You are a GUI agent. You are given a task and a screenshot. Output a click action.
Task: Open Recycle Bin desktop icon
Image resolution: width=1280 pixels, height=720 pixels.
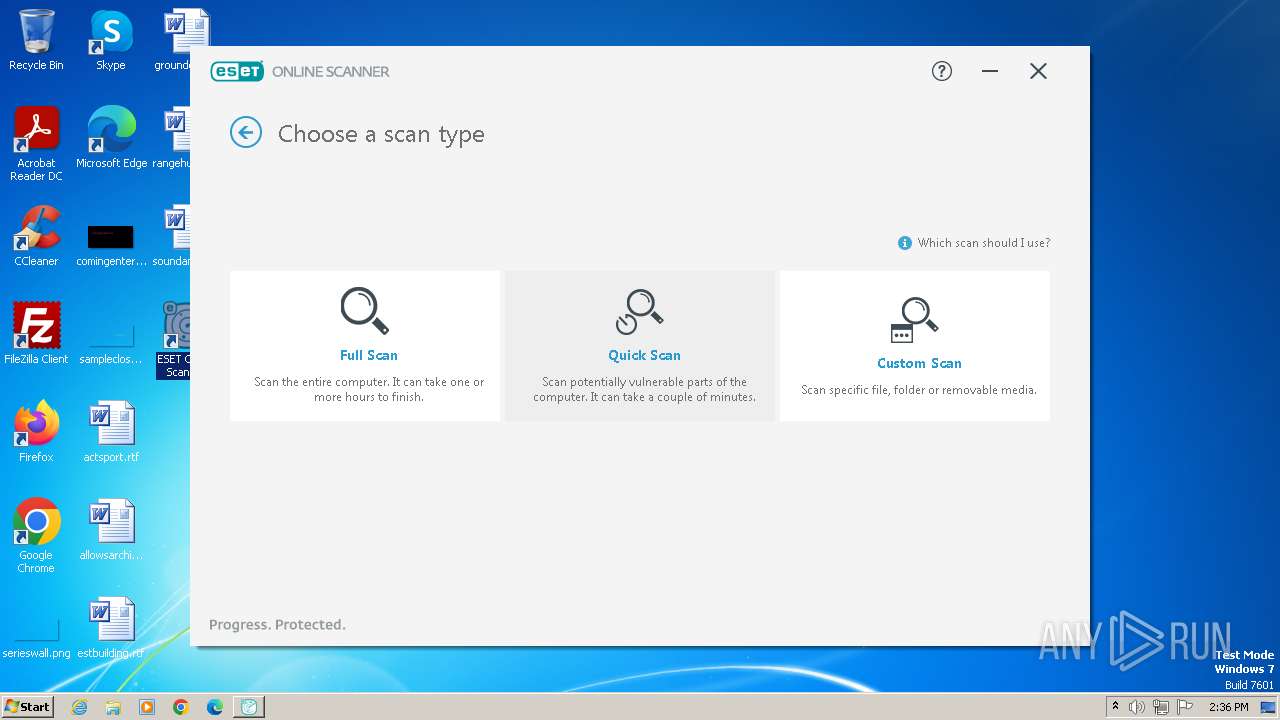coord(36,40)
